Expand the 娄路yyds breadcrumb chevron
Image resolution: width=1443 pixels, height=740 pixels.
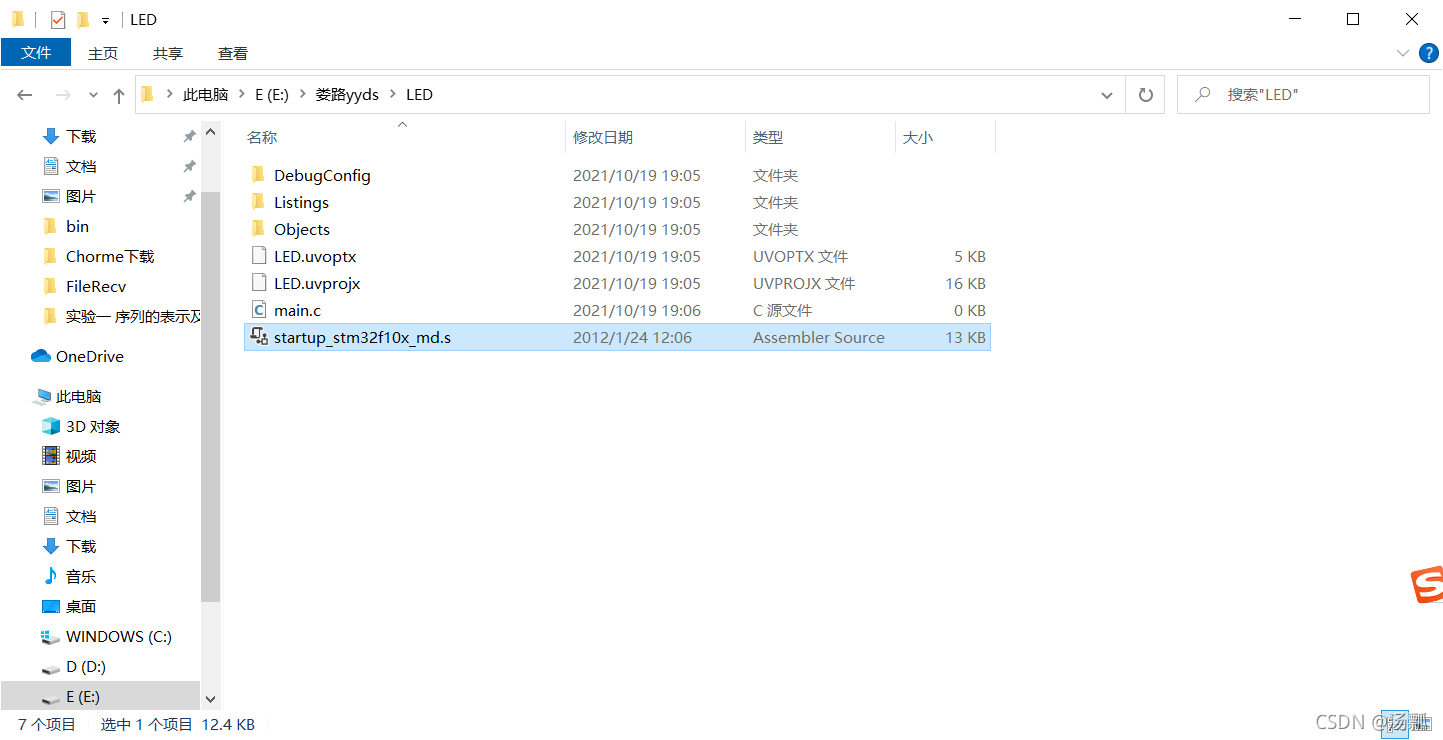pos(392,95)
